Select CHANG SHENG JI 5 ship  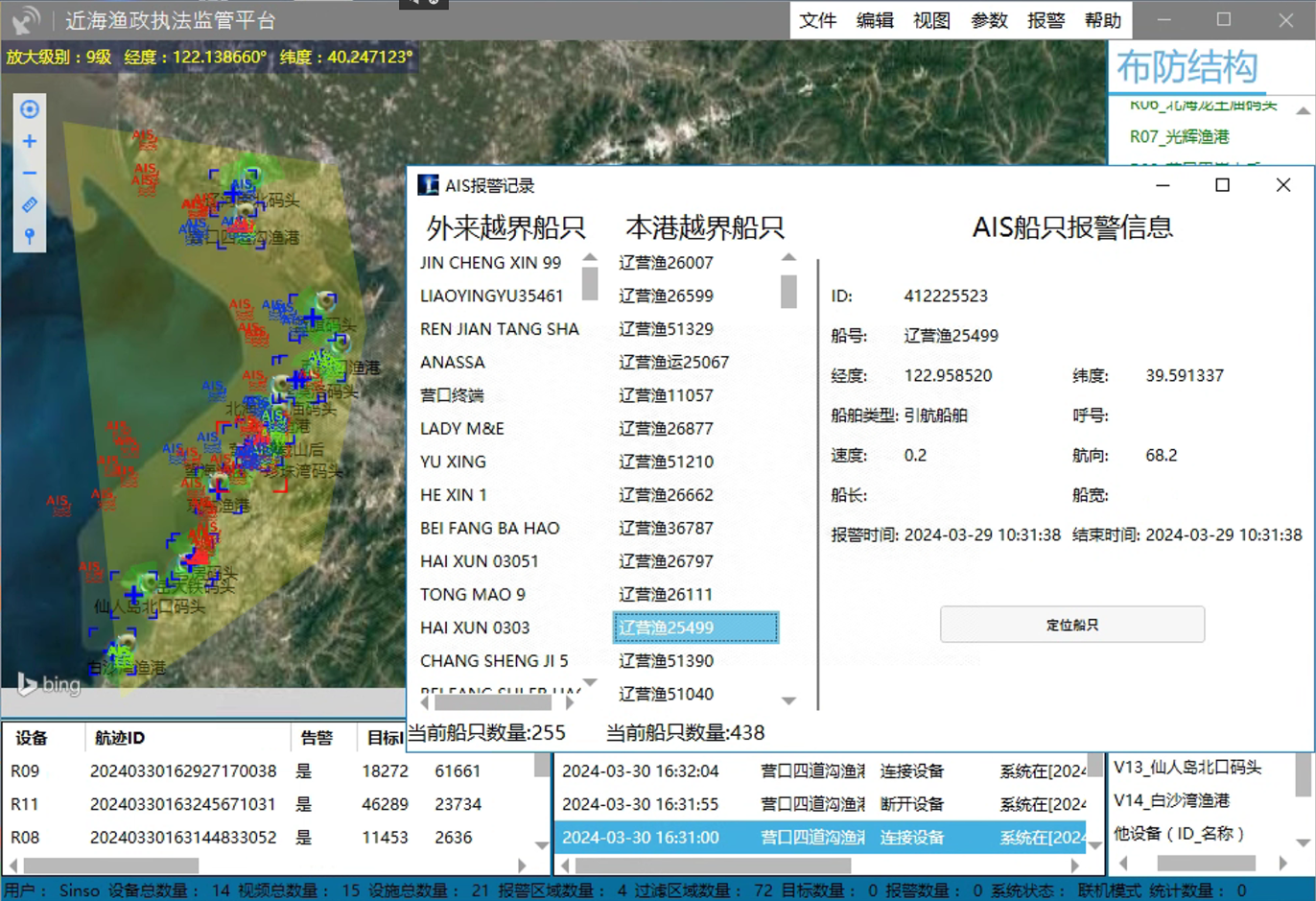[x=494, y=661]
